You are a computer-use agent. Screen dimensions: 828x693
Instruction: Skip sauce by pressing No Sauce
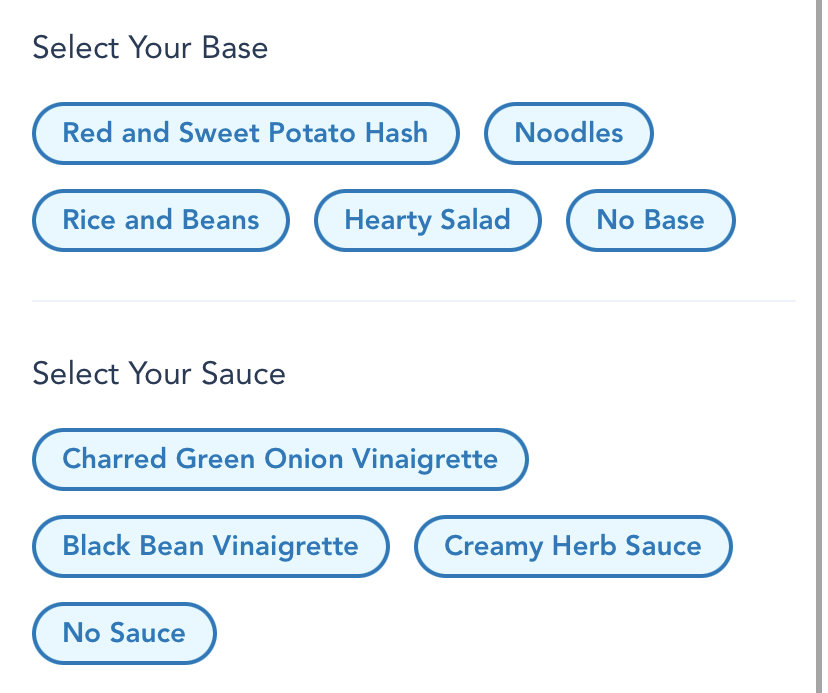point(124,633)
